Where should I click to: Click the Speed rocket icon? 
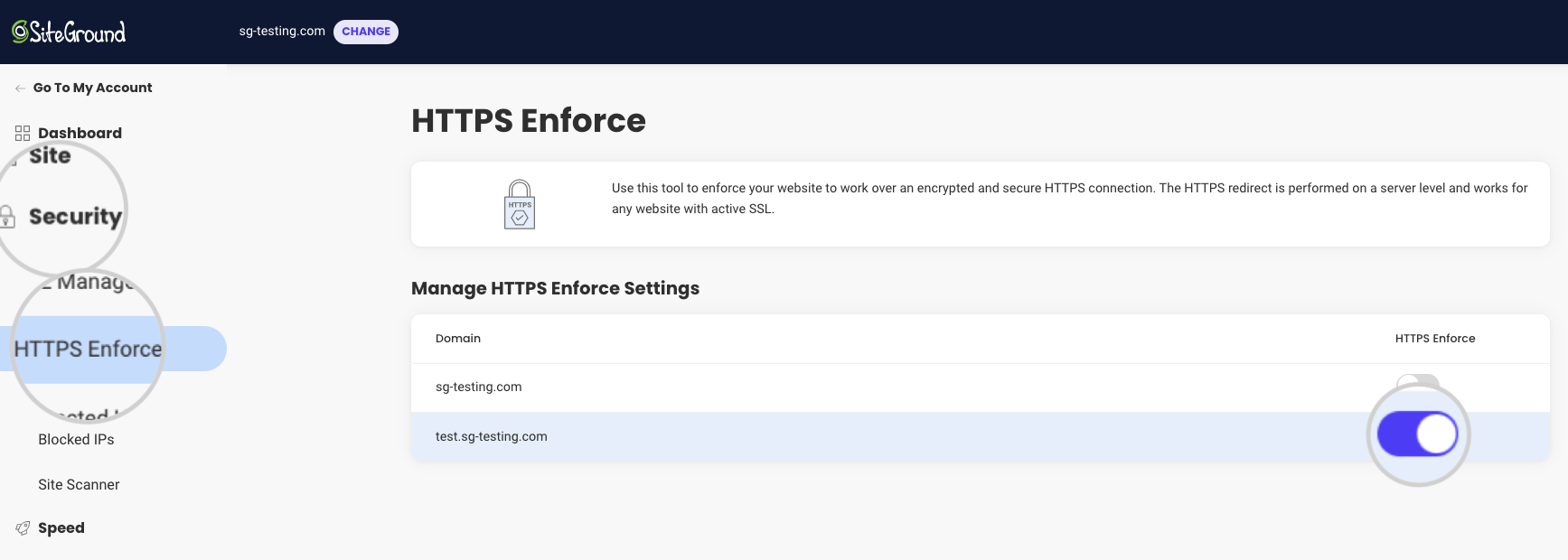(23, 528)
